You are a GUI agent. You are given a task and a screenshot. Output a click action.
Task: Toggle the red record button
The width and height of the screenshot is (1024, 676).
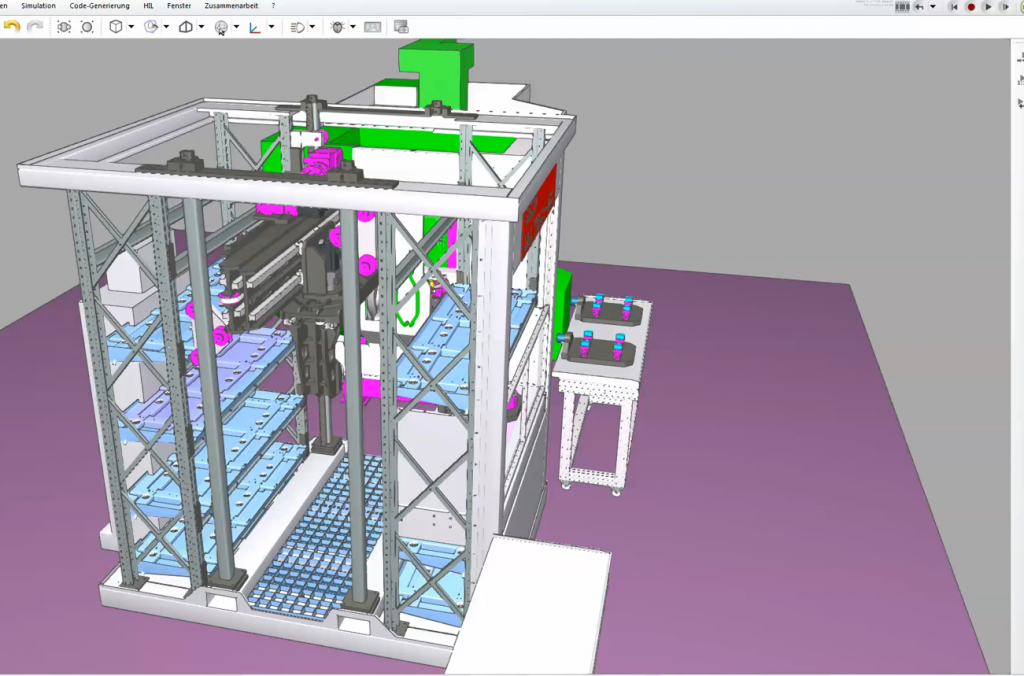[970, 7]
